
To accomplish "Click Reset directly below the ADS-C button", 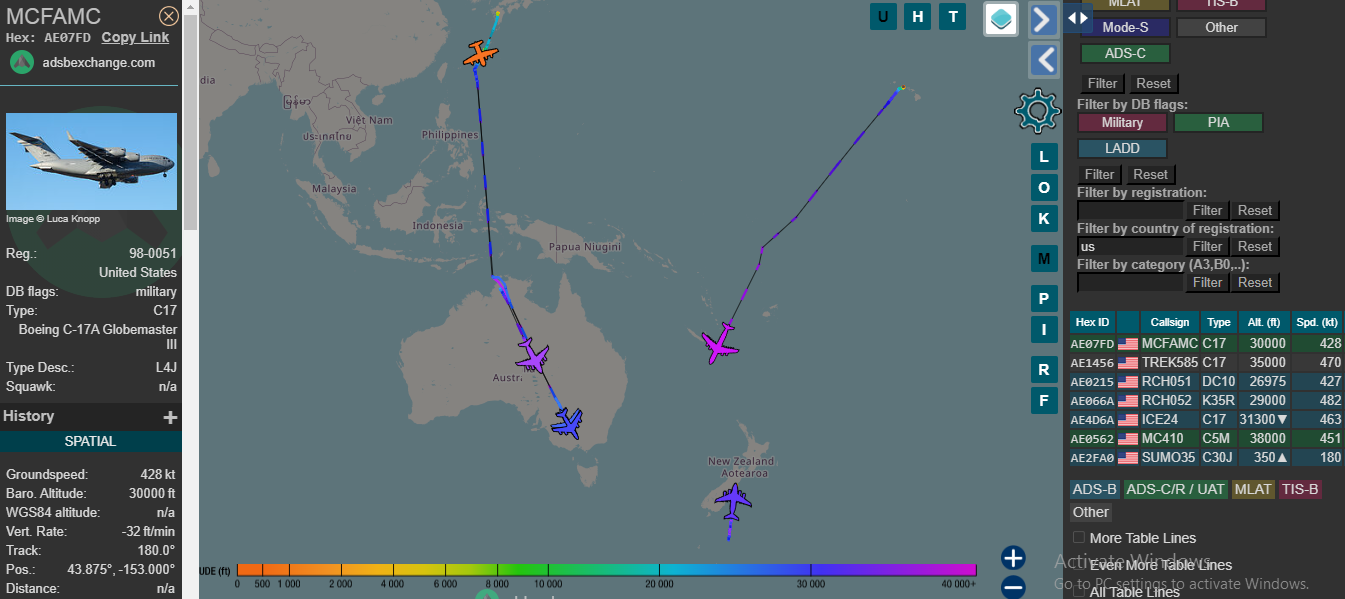I will click(x=1153, y=83).
